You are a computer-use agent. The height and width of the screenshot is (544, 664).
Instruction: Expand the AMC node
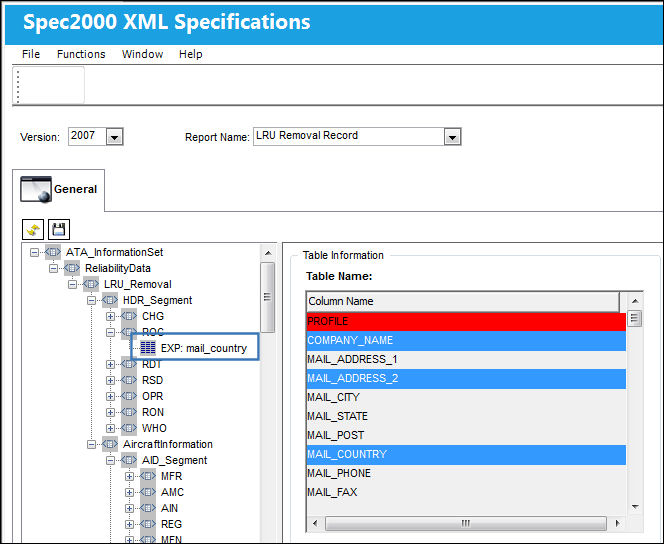130,492
